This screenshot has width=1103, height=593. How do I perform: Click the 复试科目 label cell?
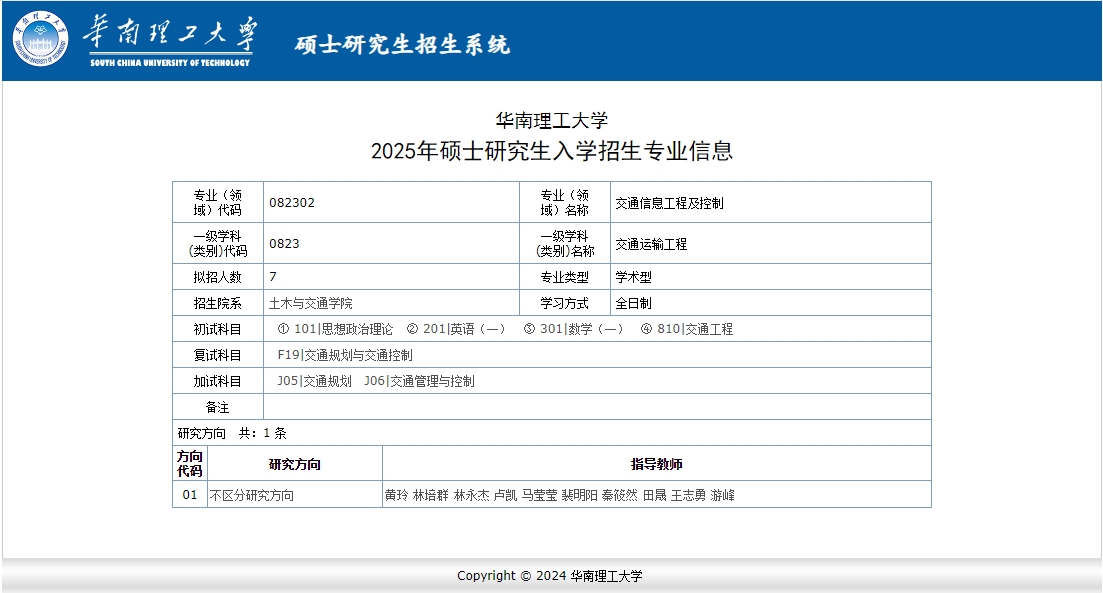tap(218, 355)
